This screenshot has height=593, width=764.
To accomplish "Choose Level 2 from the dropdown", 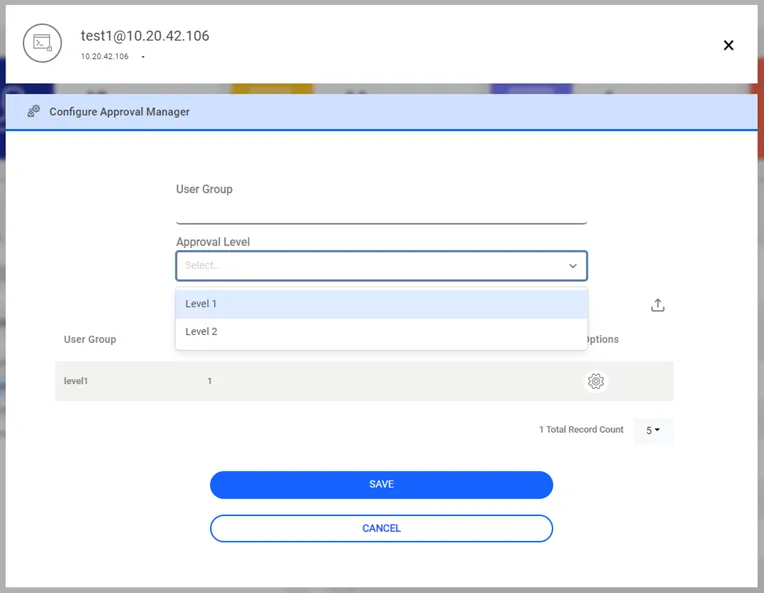I will tap(382, 332).
